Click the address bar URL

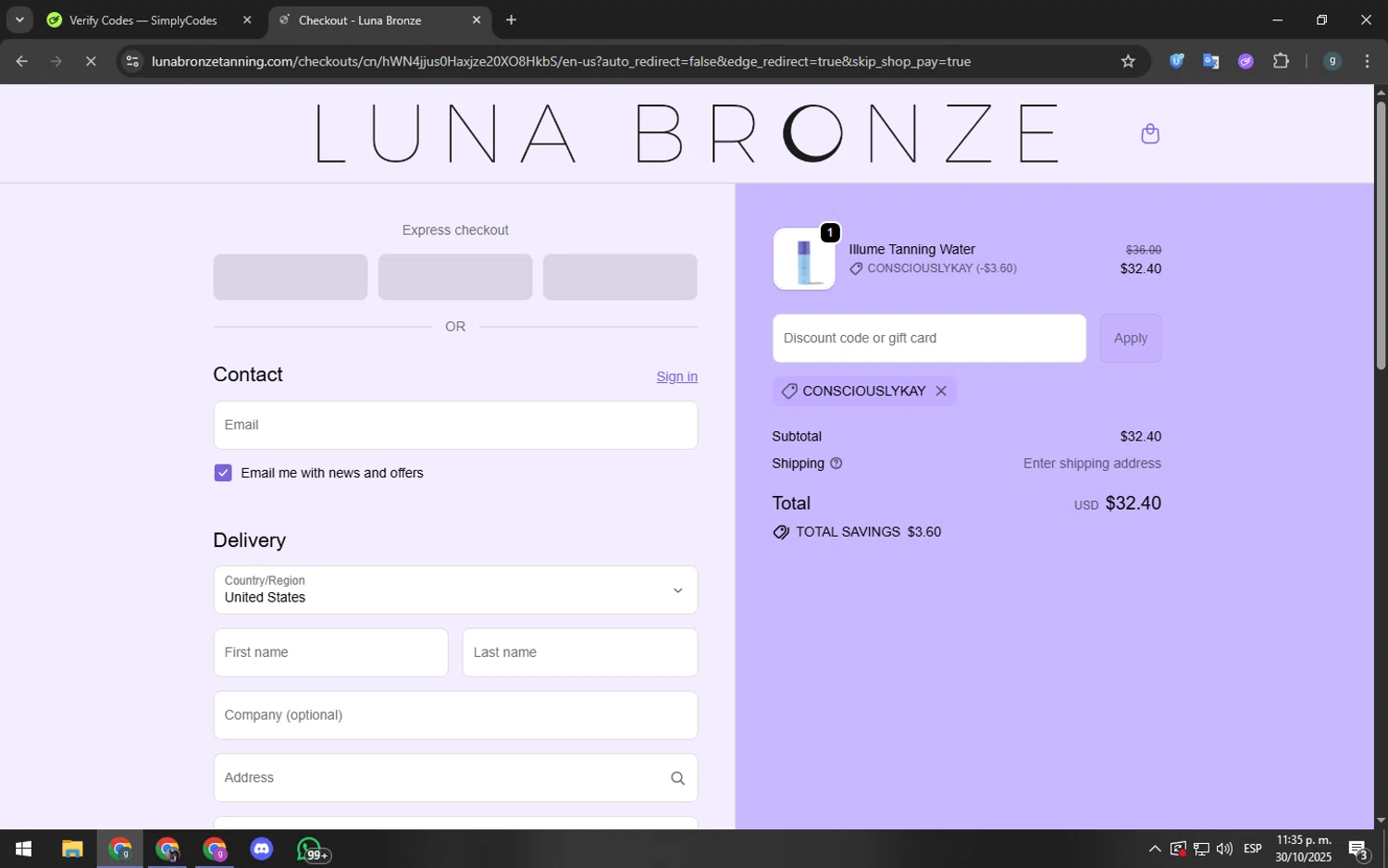pos(561,61)
